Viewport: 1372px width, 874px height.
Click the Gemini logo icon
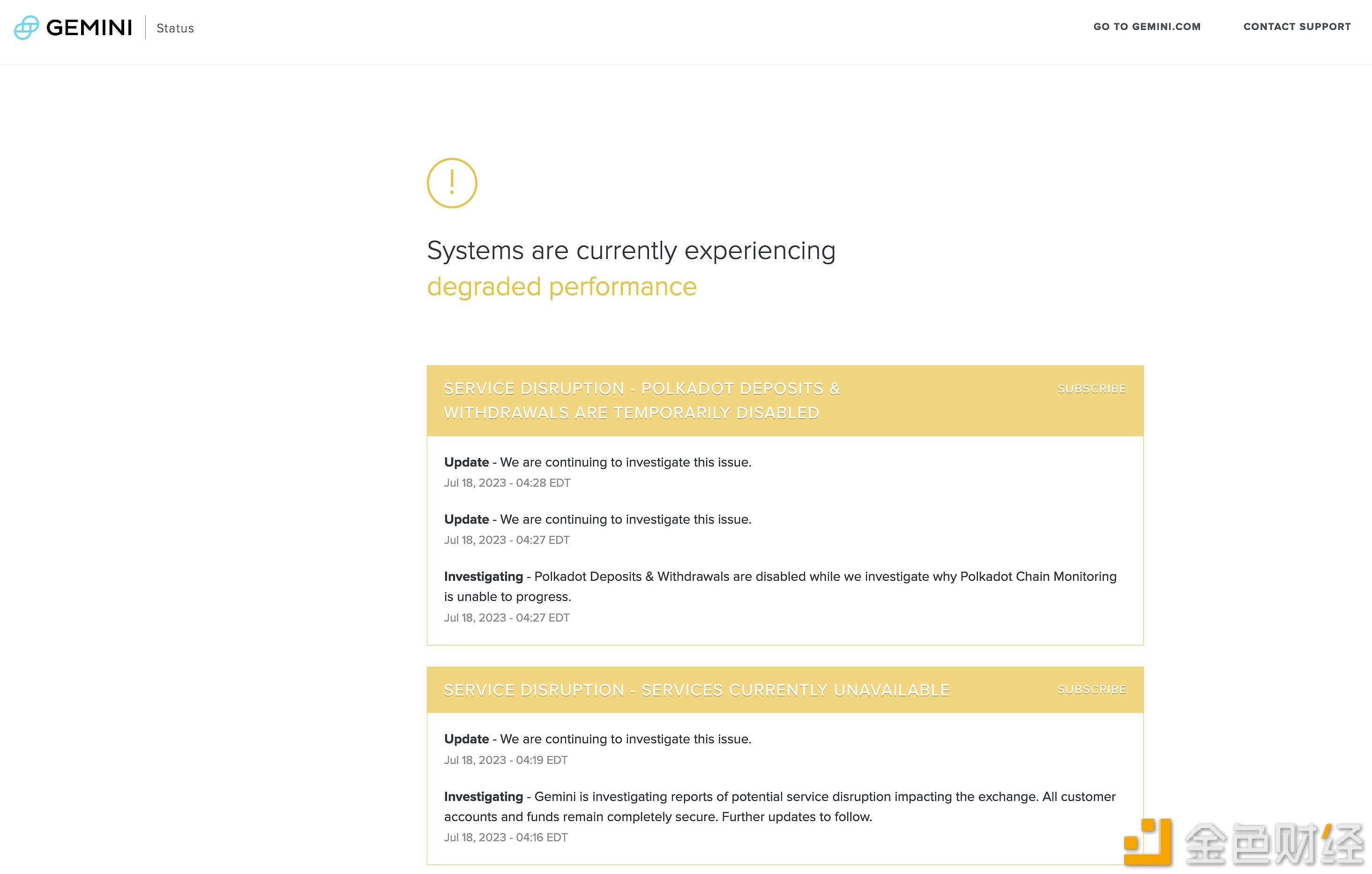click(x=26, y=27)
